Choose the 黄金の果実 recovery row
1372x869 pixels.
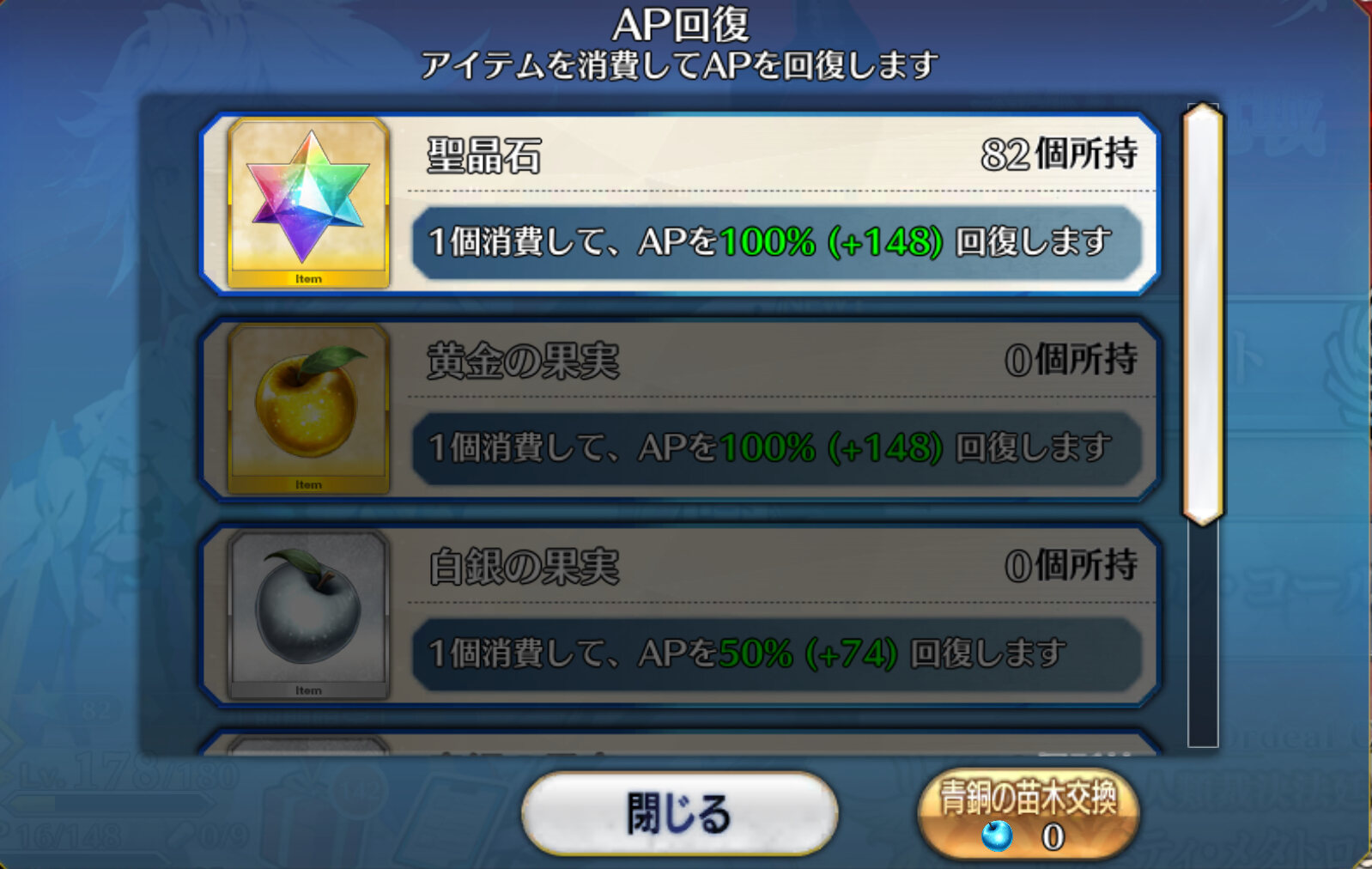point(680,410)
